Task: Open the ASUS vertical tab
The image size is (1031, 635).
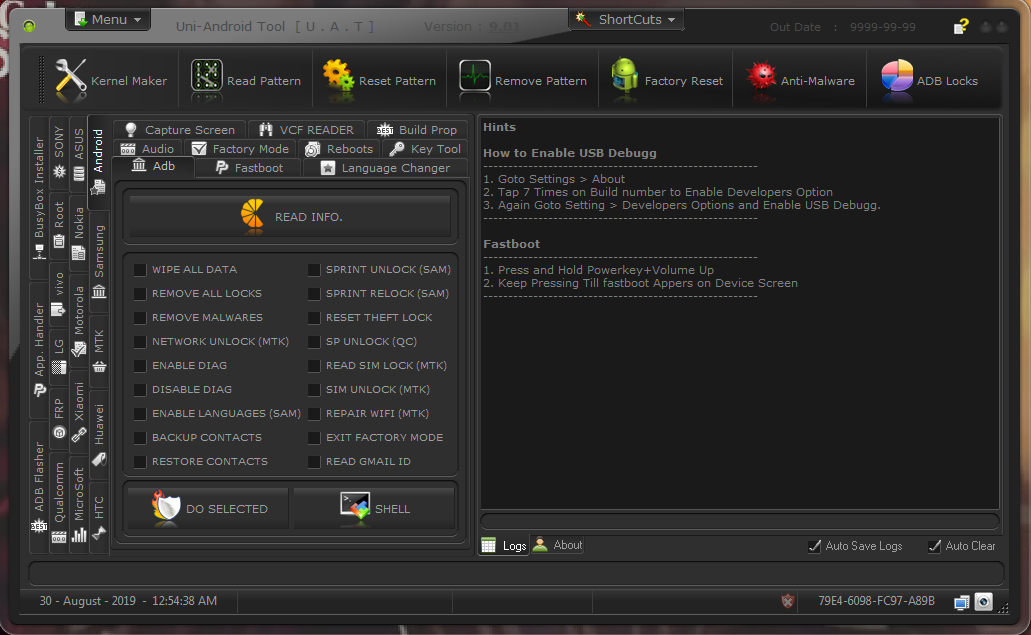Action: tap(78, 154)
